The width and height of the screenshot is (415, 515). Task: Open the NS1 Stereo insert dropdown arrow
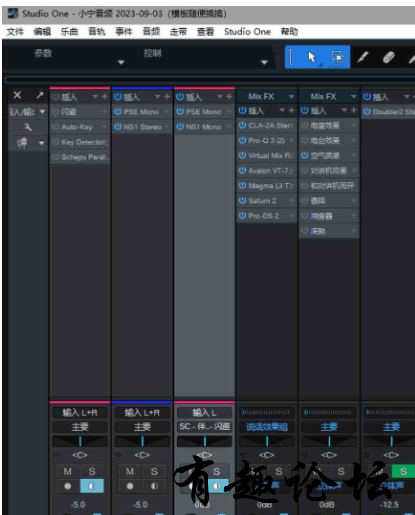click(167, 127)
